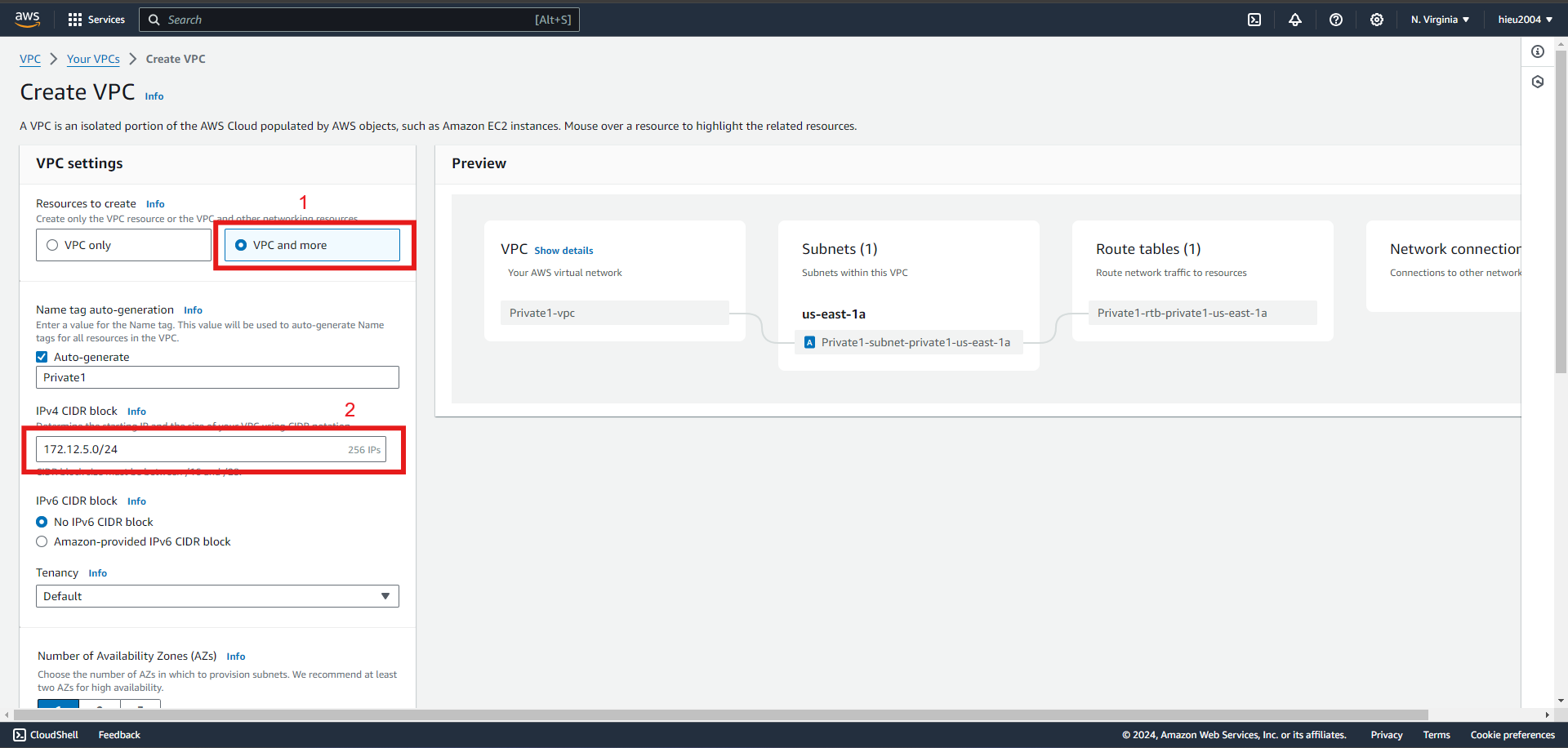
Task: Open the settings gear icon
Action: 1377,20
